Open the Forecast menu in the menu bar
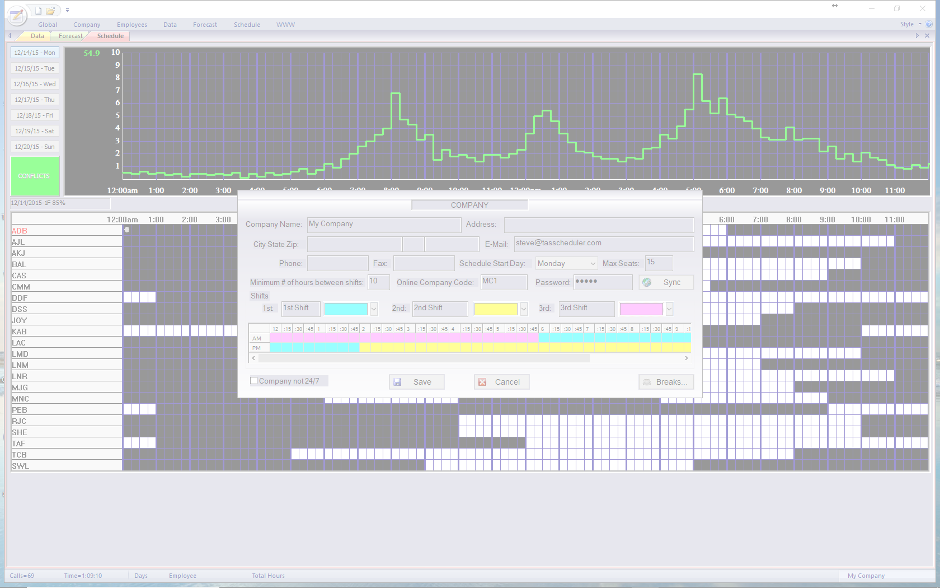The width and height of the screenshot is (940, 588). 205,25
